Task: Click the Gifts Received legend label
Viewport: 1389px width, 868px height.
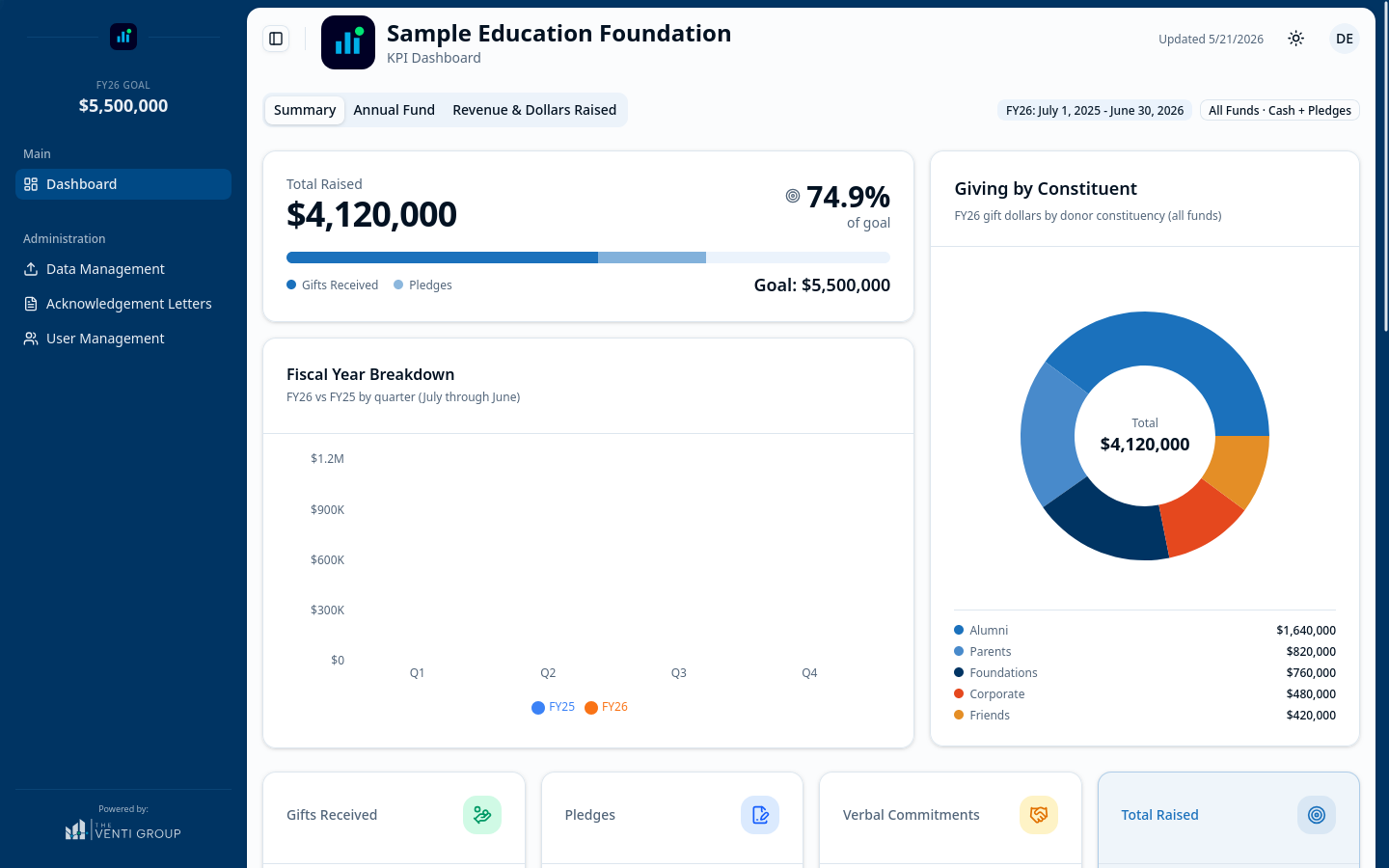Action: click(x=340, y=285)
